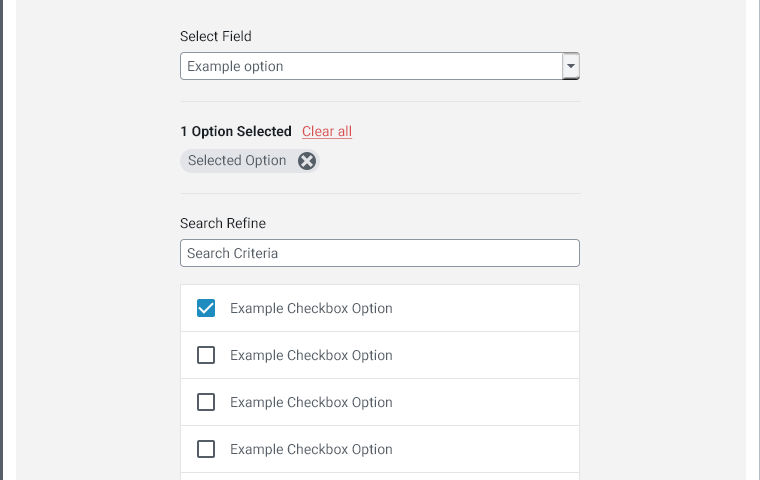Click the first Example Checkbox Option label text
This screenshot has height=480, width=760.
click(x=311, y=308)
